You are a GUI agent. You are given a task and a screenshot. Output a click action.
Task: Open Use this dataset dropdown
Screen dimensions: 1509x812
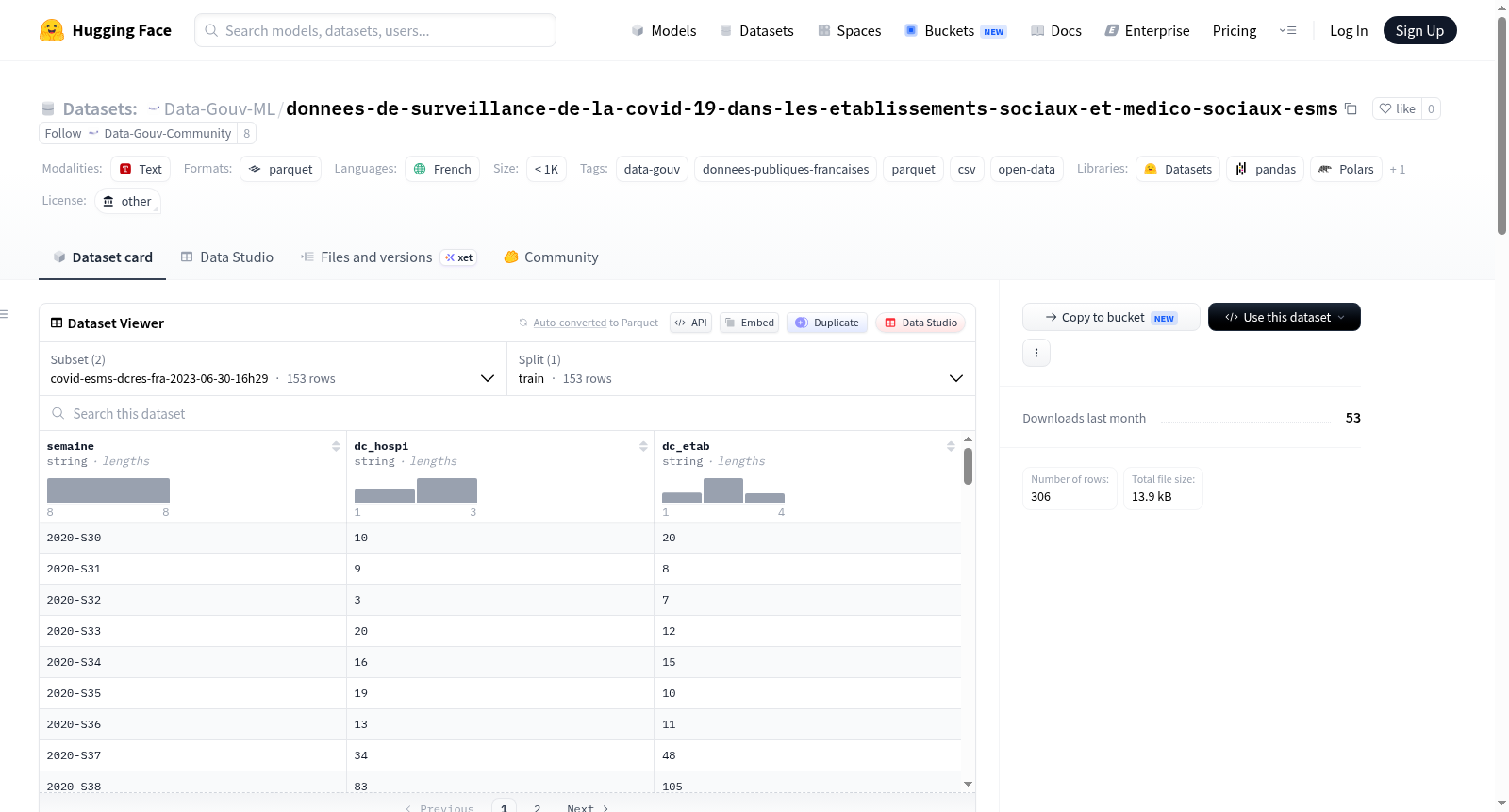pyautogui.click(x=1285, y=317)
